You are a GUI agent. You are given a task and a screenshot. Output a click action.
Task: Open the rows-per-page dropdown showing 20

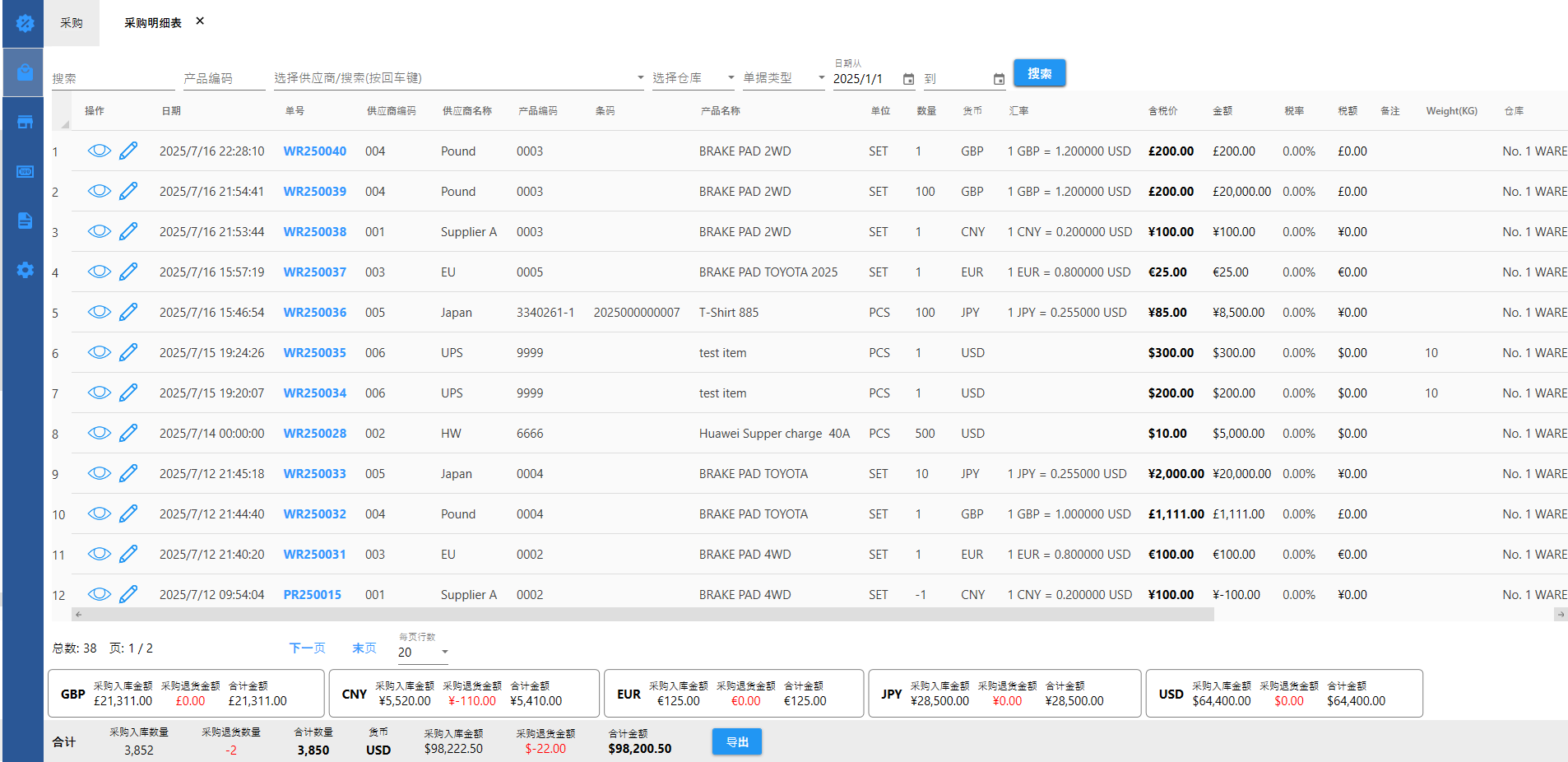click(x=444, y=652)
